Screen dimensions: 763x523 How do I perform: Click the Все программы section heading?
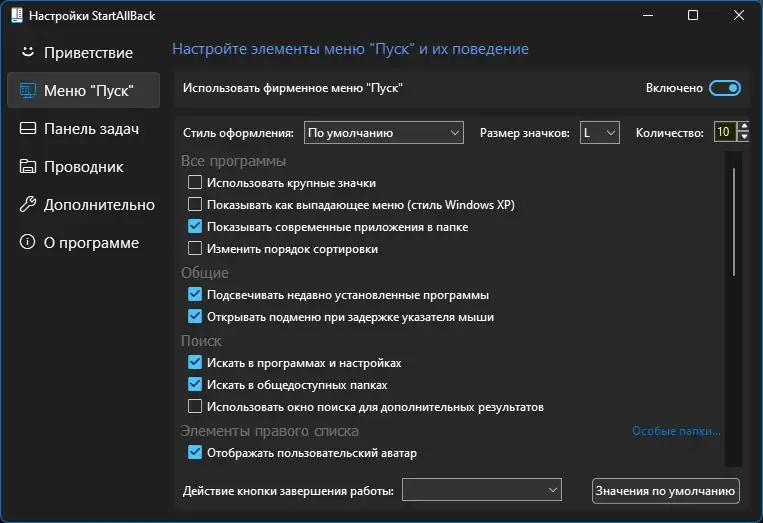pyautogui.click(x=234, y=161)
